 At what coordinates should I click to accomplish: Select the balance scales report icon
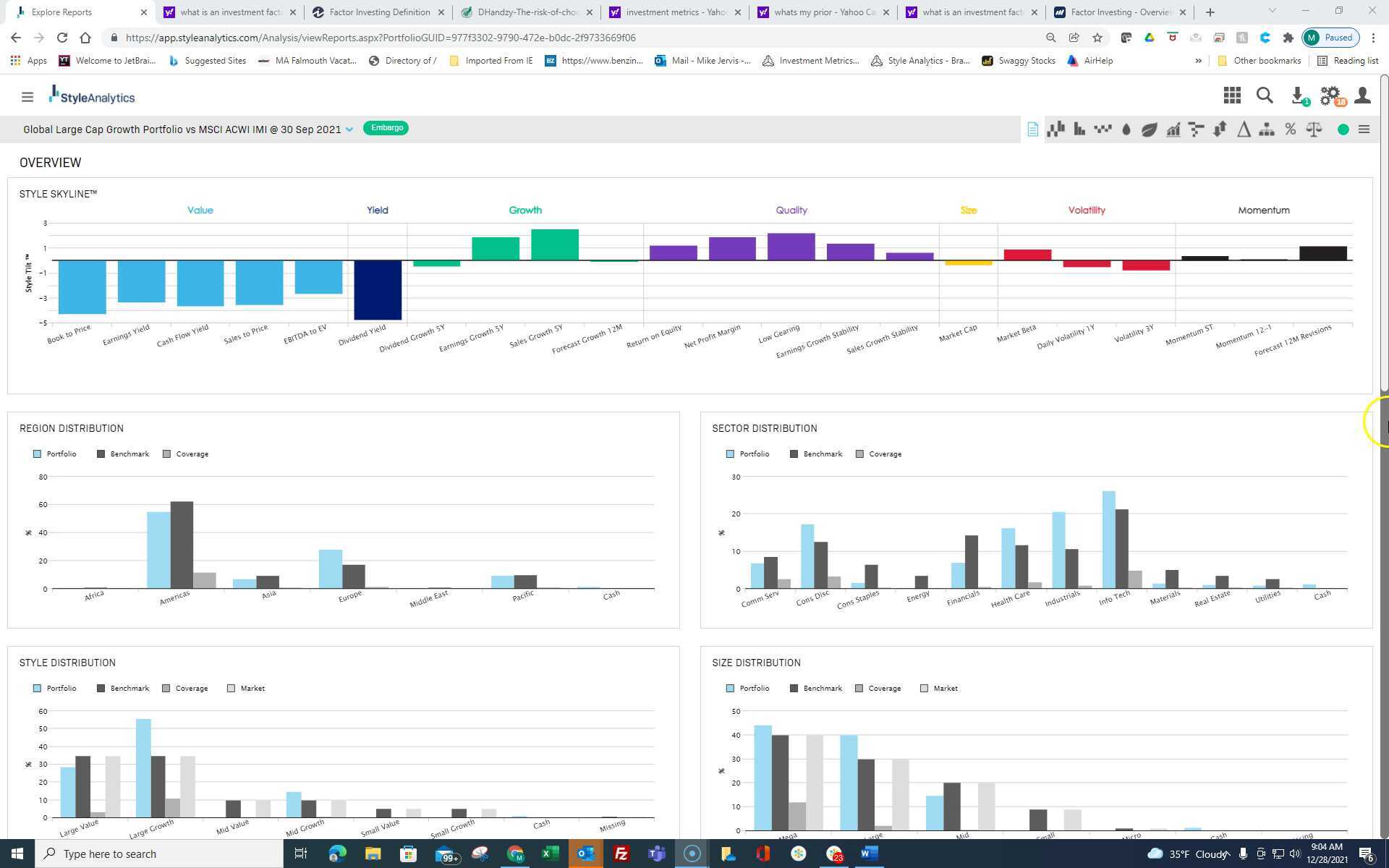(x=1314, y=129)
